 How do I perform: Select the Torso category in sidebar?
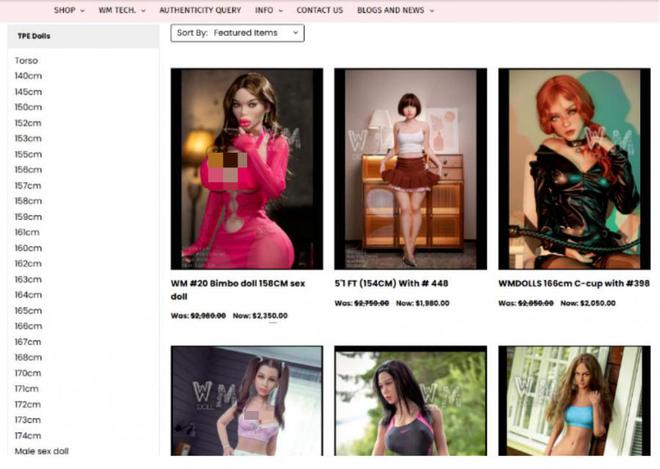click(x=26, y=61)
